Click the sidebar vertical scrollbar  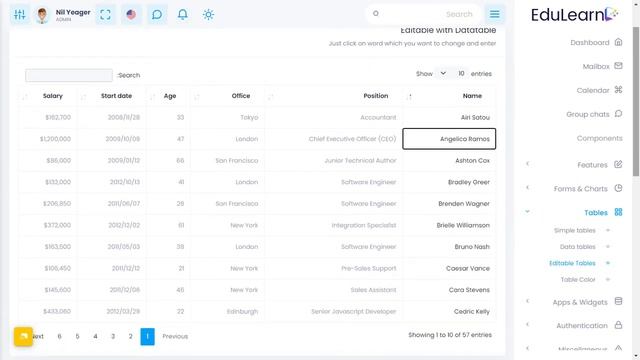tap(636, 102)
